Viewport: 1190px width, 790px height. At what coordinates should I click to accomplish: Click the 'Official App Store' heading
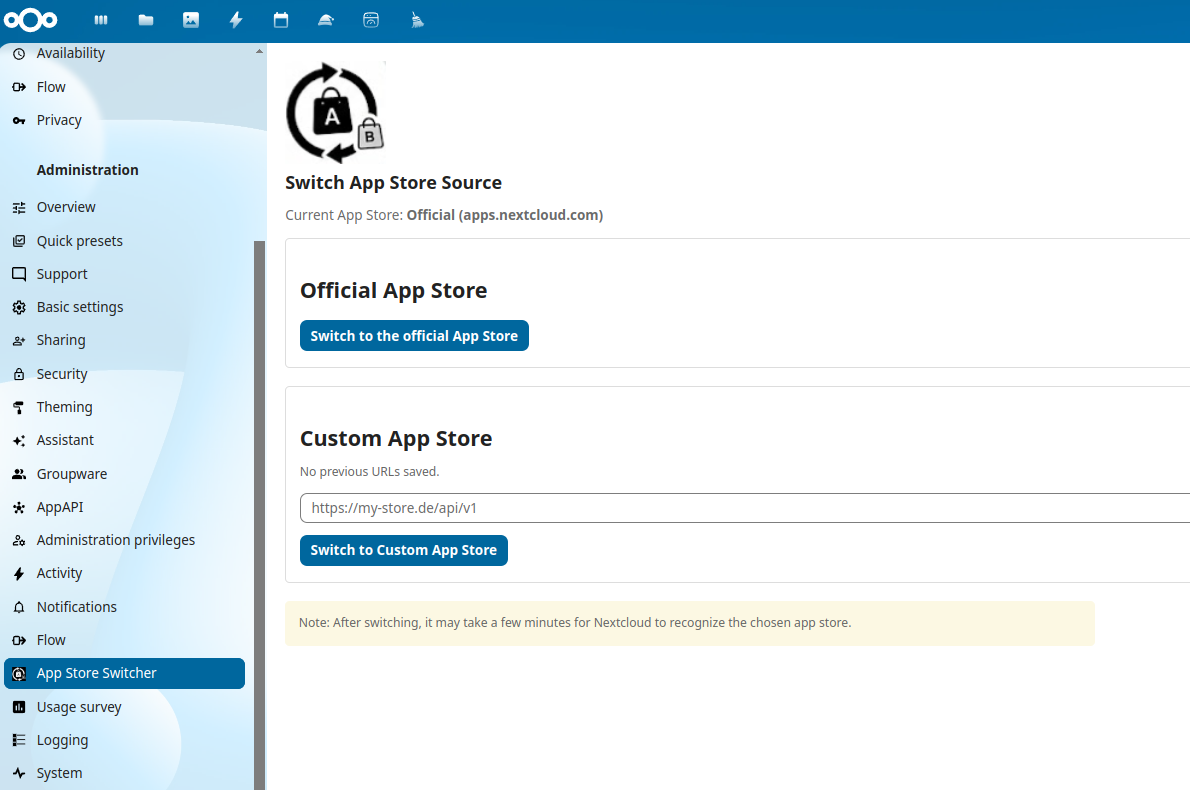393,291
